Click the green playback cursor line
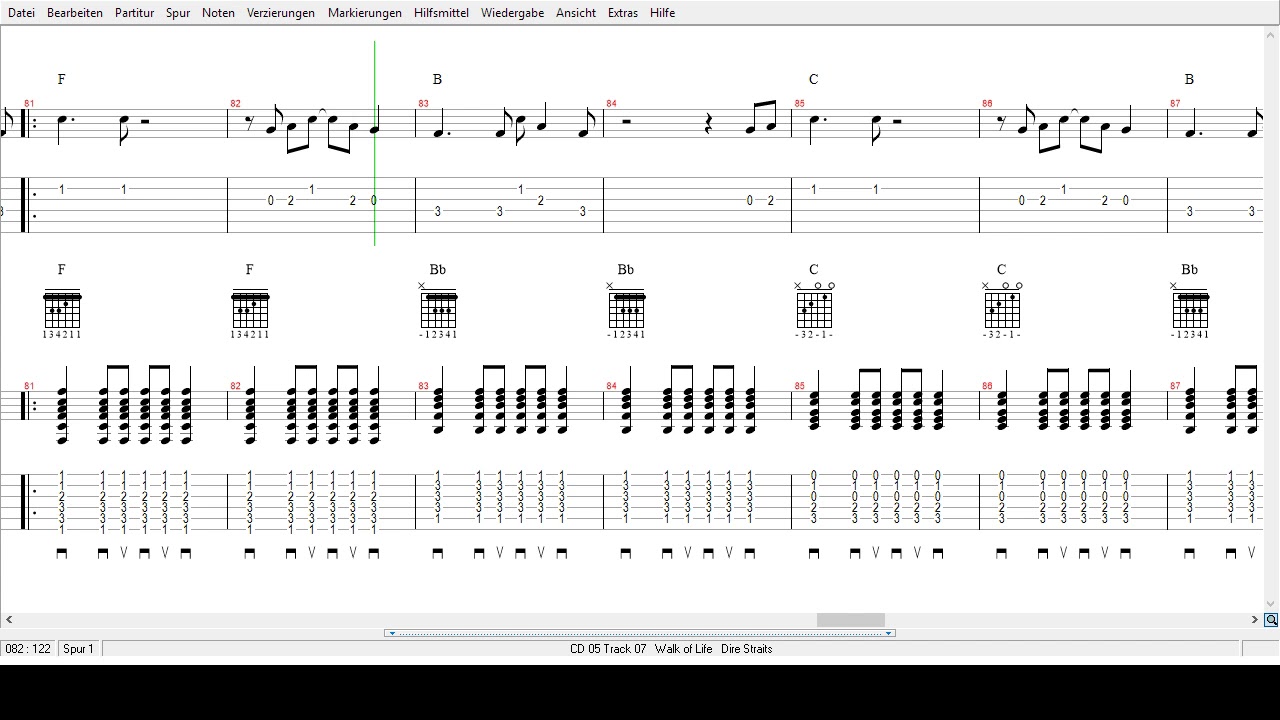This screenshot has width=1280, height=720. [375, 143]
